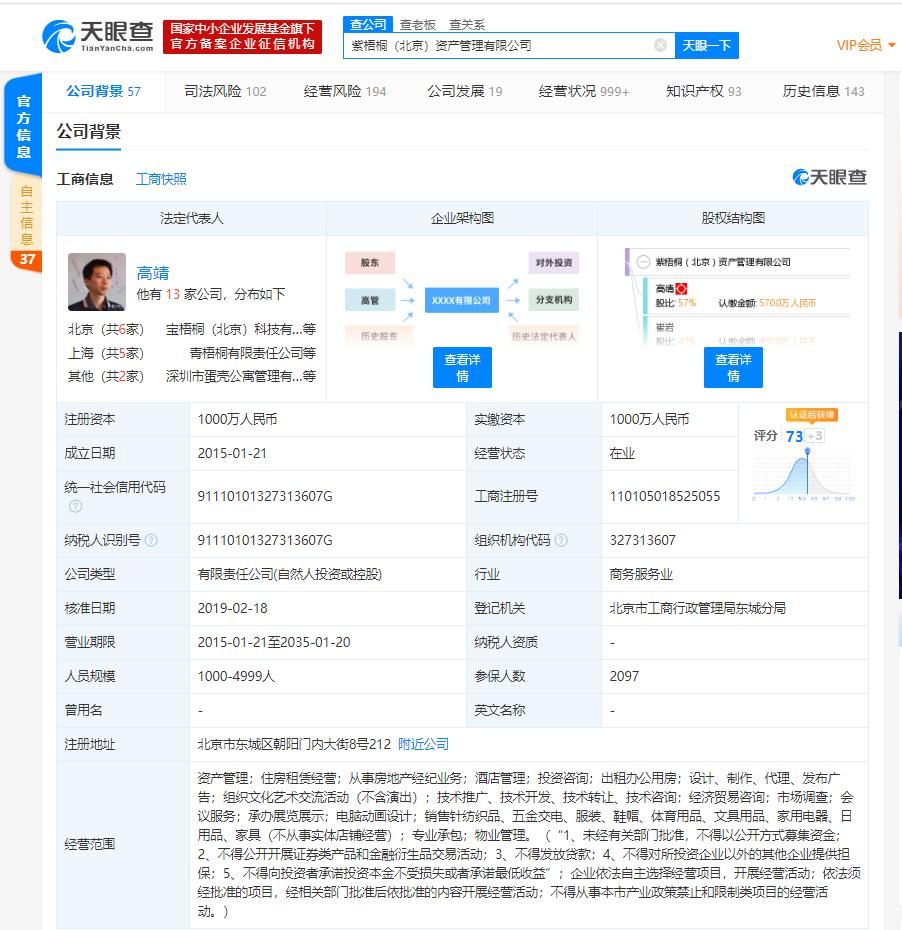Click help icon next to 统一社会信用代码
Screen dimensions: 902x930
pyautogui.click(x=75, y=506)
